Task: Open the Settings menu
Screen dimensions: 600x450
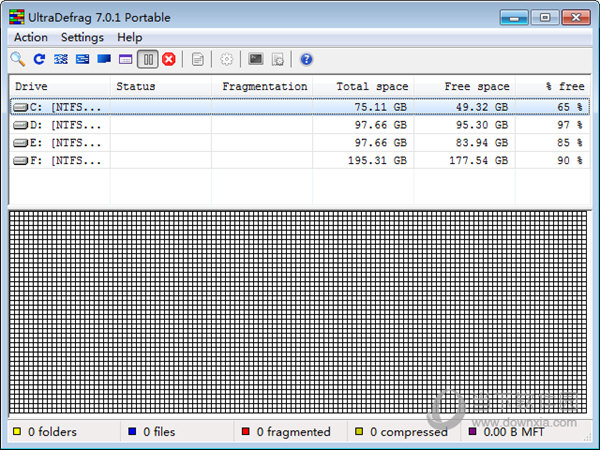Action: tap(82, 38)
